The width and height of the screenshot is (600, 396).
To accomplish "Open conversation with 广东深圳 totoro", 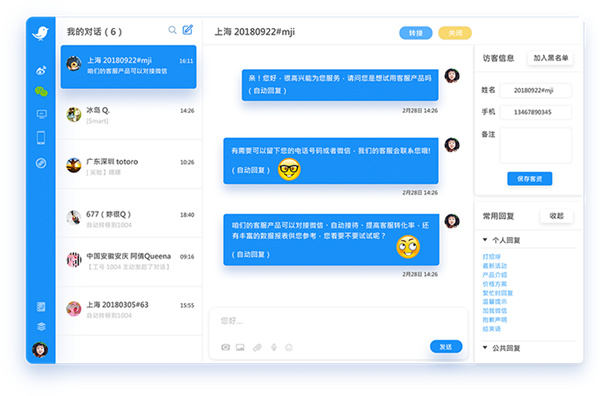I will 130,165.
